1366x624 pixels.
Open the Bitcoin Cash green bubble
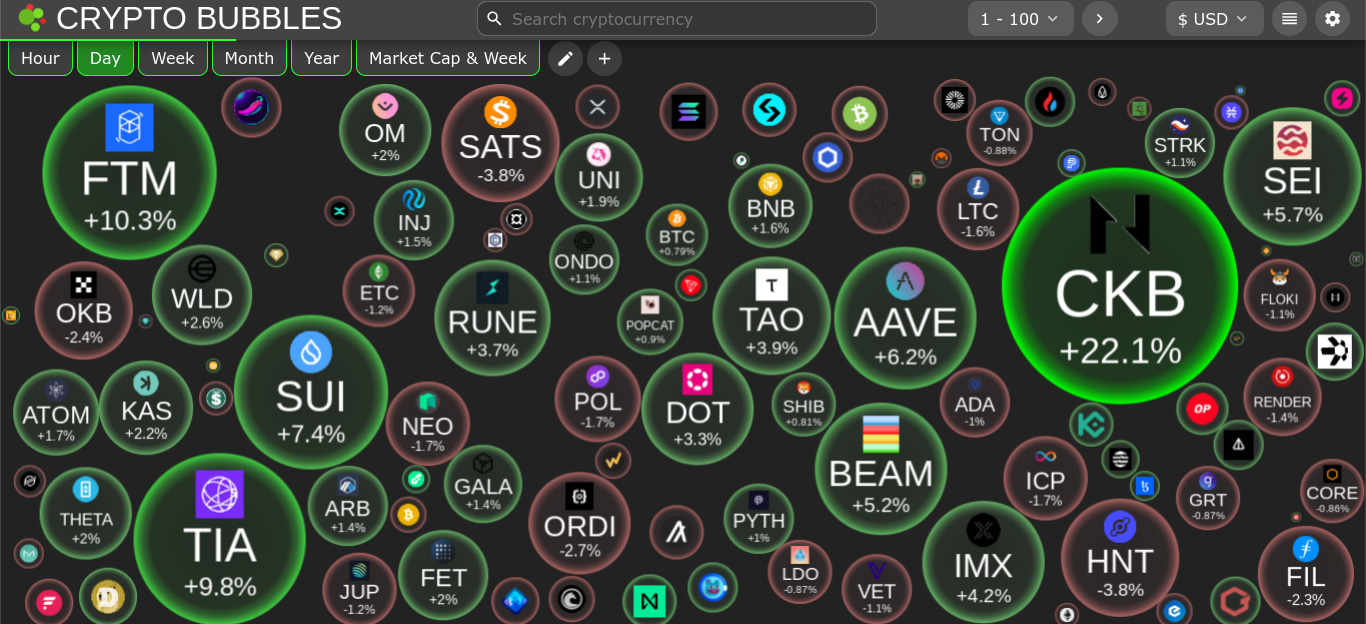click(x=859, y=114)
